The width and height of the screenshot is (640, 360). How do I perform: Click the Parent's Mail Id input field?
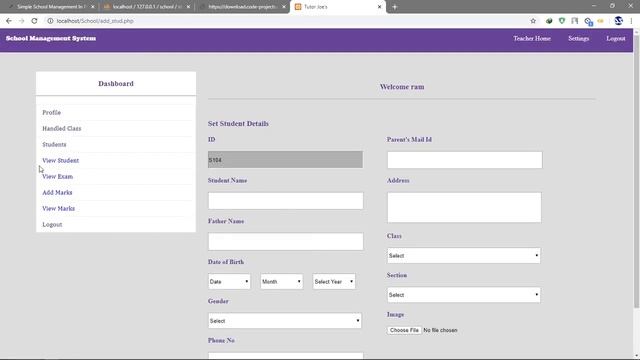click(464, 160)
